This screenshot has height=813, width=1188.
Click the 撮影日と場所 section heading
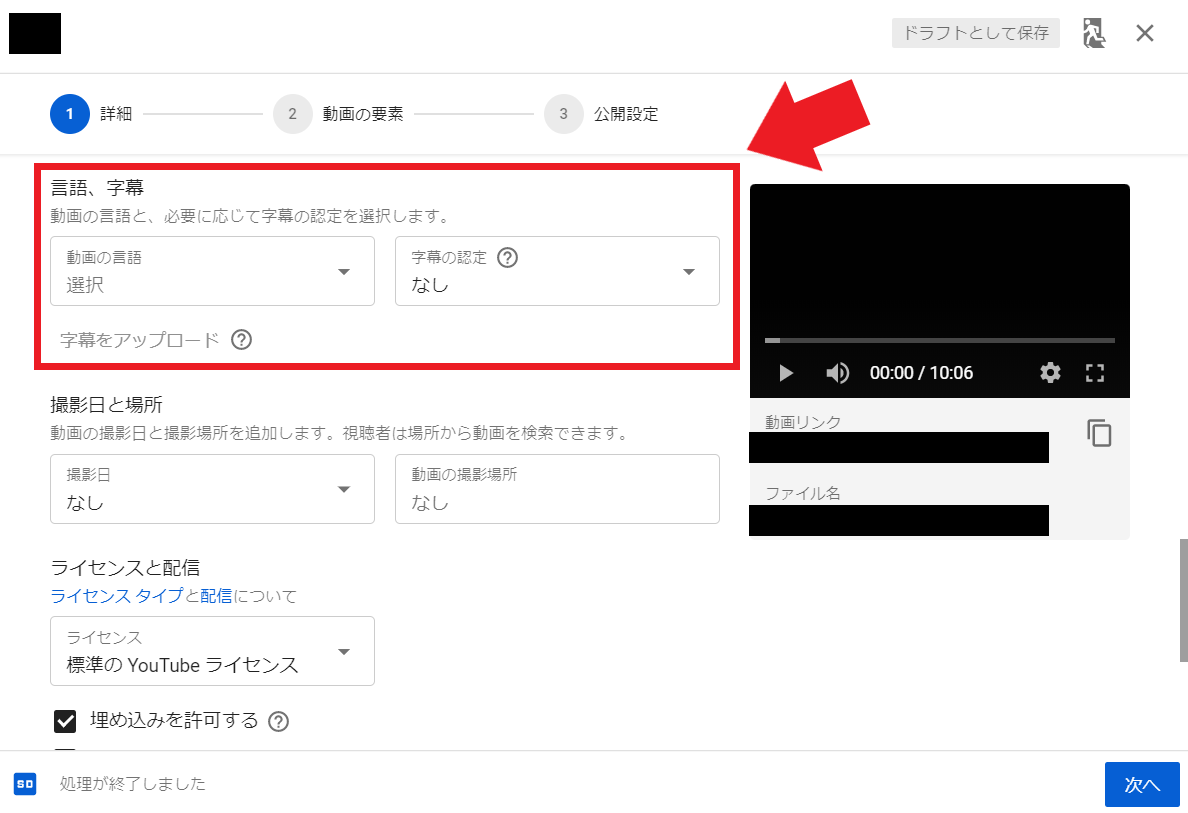[x=106, y=405]
